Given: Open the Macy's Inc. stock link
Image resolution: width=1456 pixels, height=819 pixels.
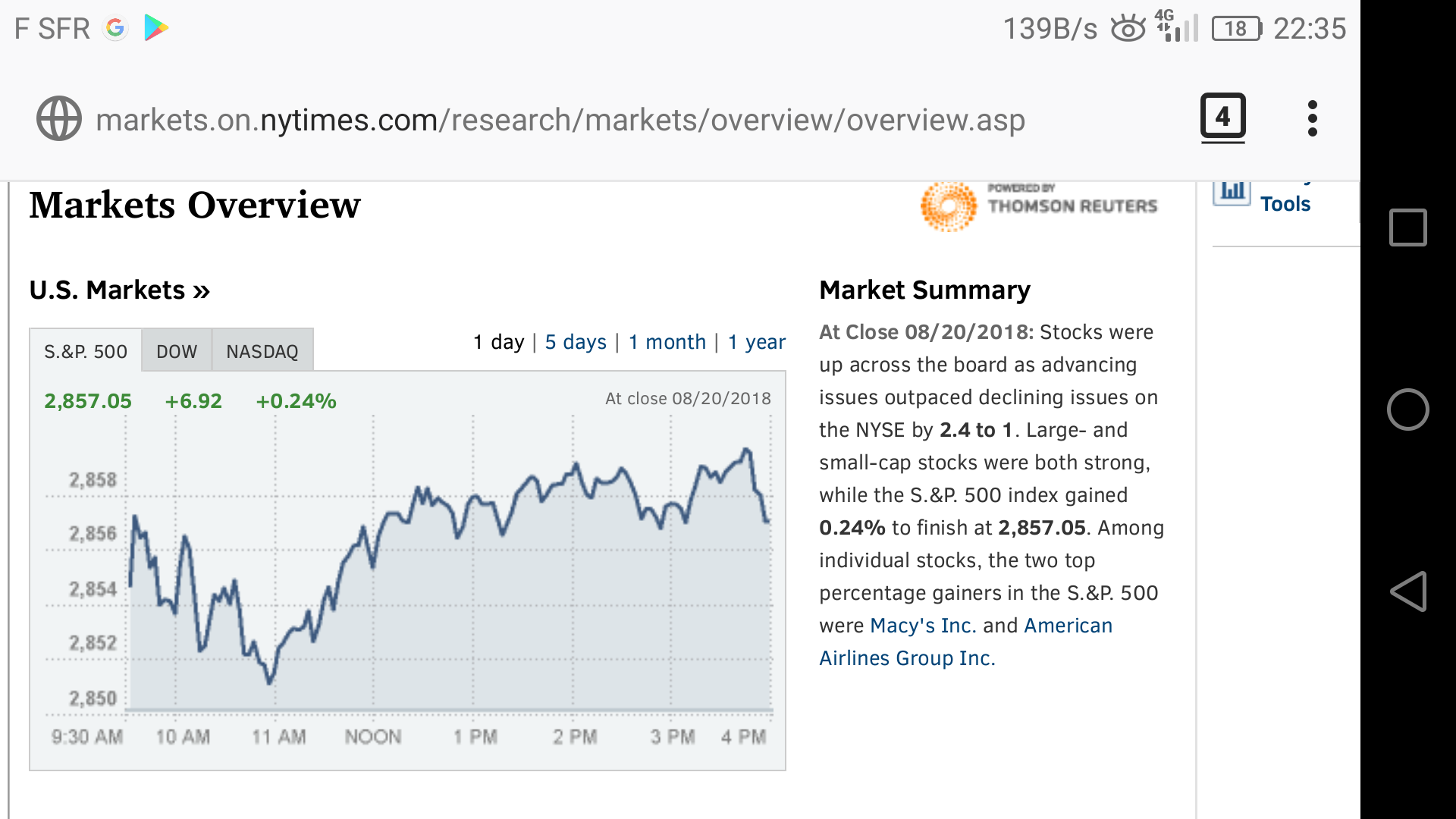Looking at the screenshot, I should click(923, 626).
